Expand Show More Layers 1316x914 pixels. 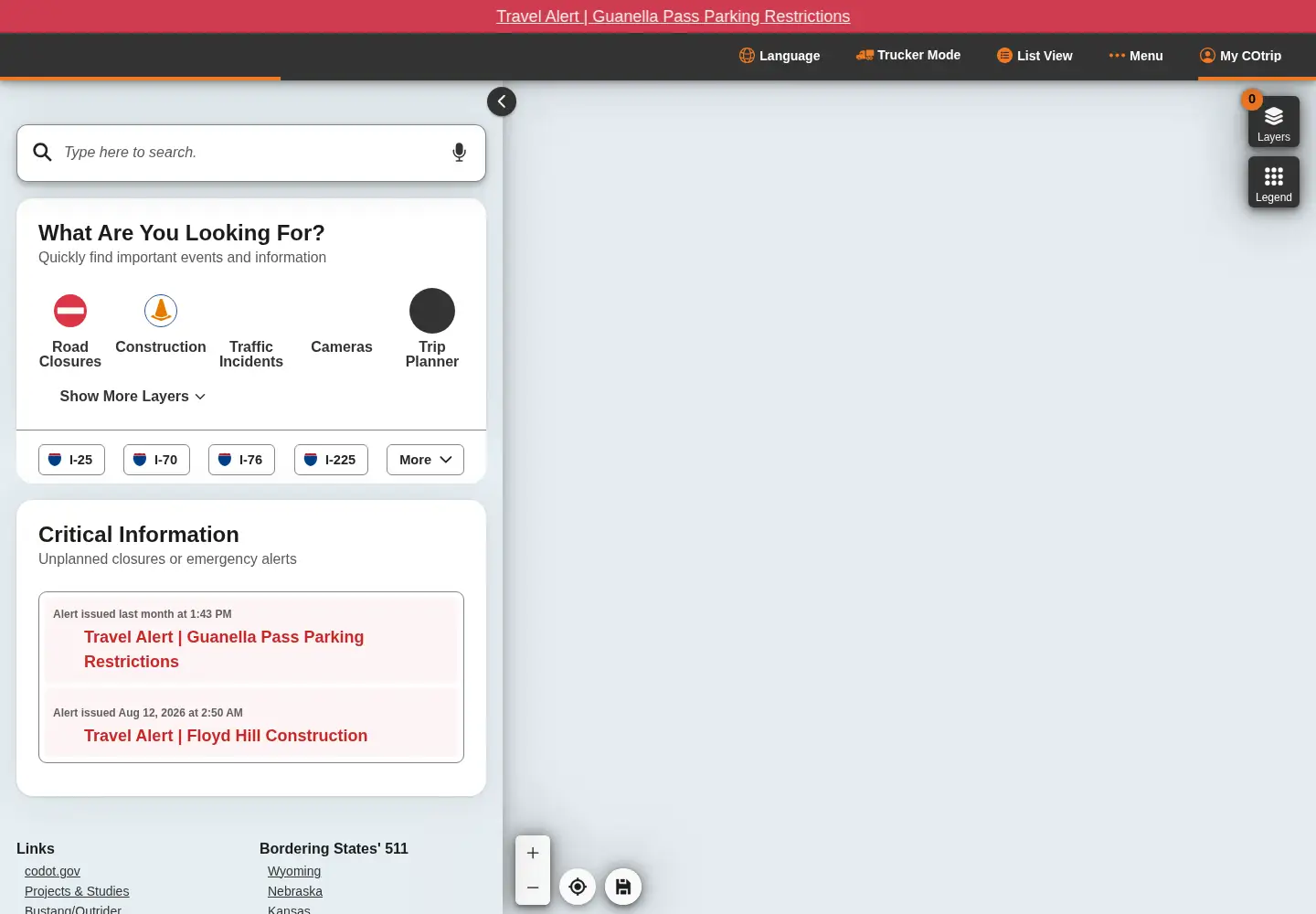pyautogui.click(x=133, y=396)
